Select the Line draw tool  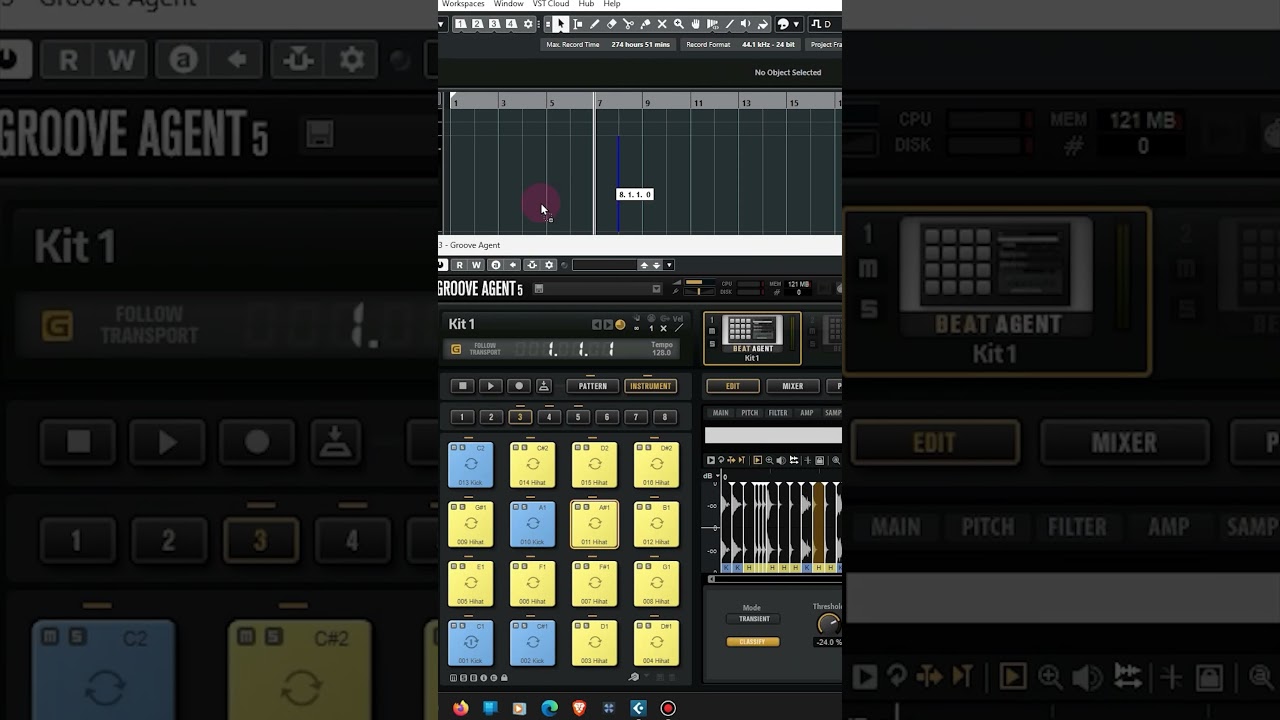[x=729, y=24]
